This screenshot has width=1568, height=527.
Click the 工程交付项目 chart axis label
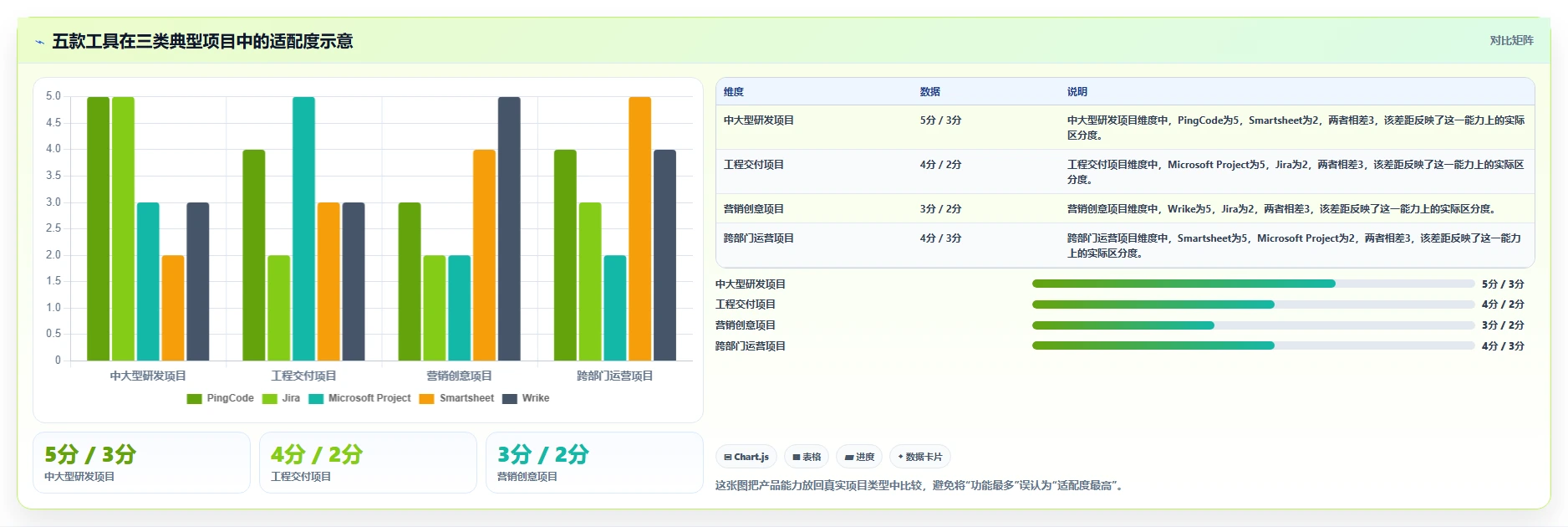303,376
